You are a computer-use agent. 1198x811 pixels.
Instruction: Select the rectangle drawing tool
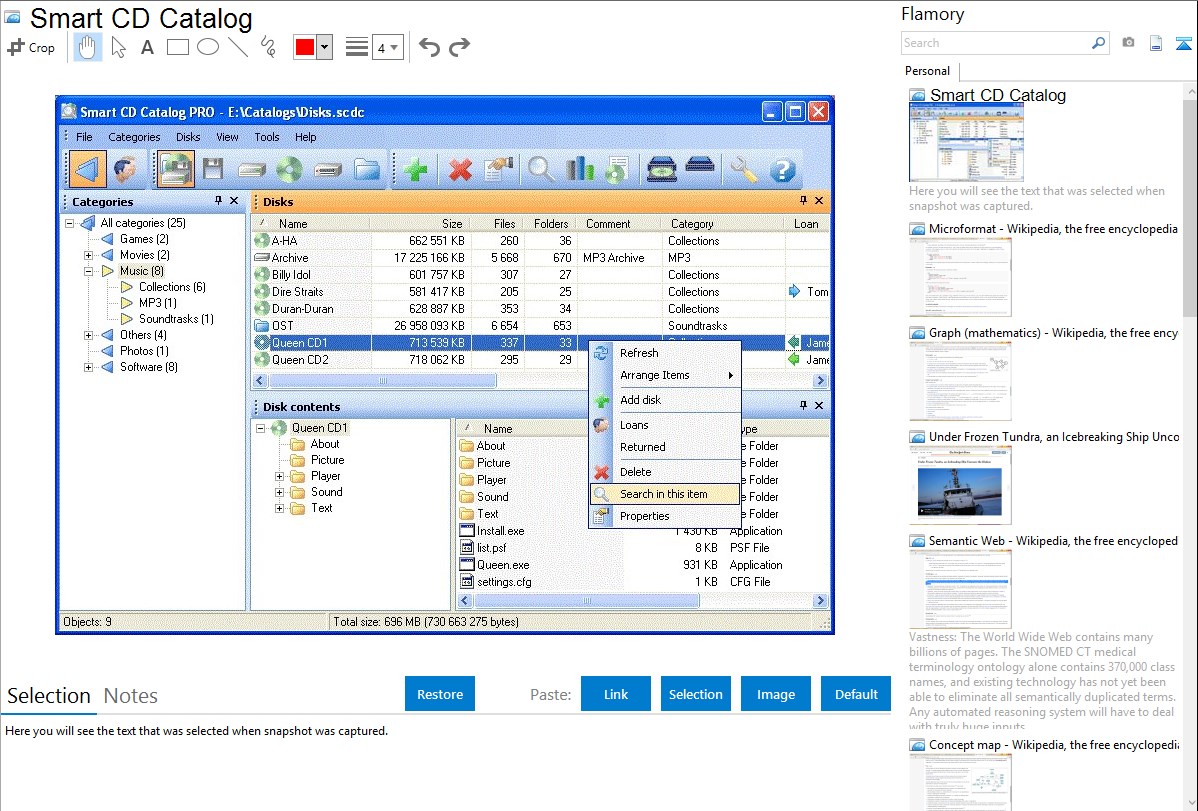coord(177,47)
